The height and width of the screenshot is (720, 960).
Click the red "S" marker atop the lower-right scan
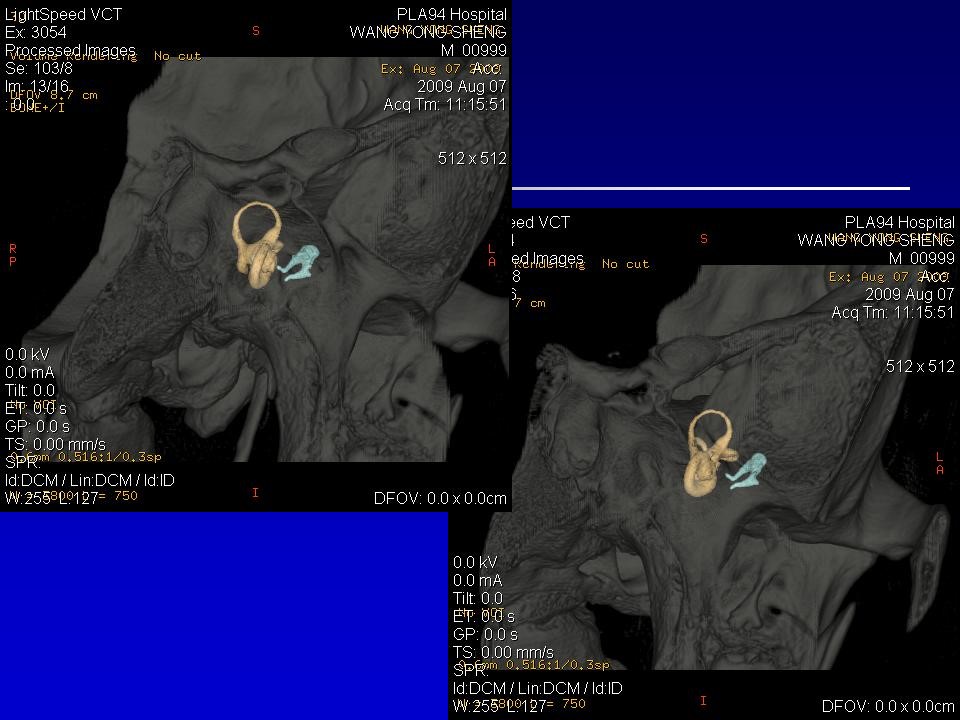(703, 239)
